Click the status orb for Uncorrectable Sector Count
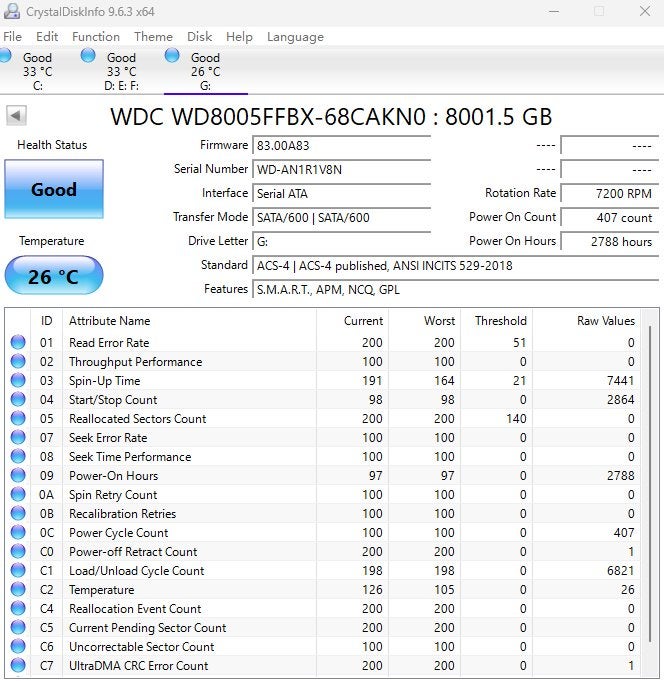Screen dimensions: 664x681 pyautogui.click(x=18, y=646)
